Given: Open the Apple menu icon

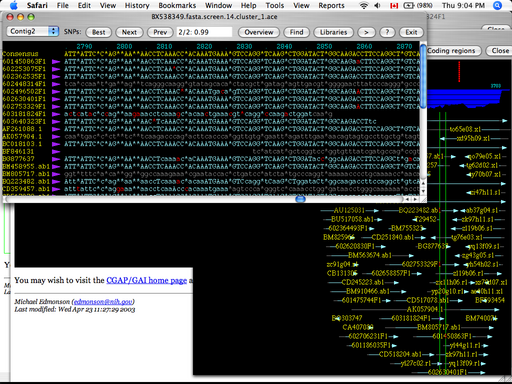Looking at the screenshot, I should pos(14,5).
